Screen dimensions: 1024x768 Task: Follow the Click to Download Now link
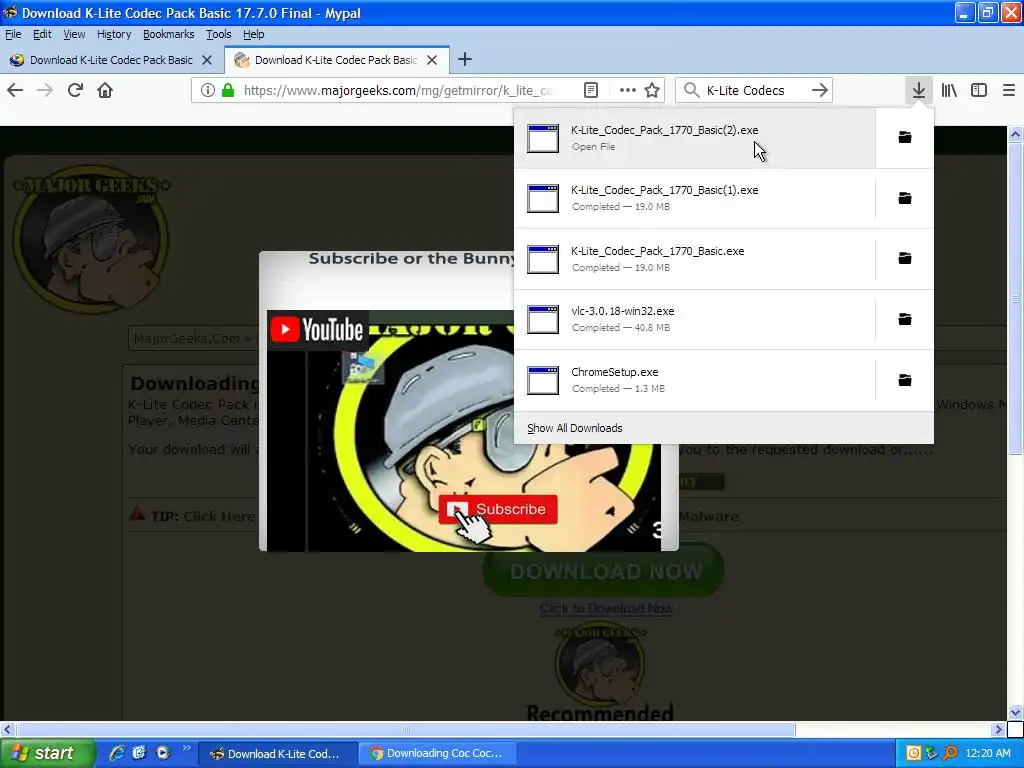point(606,609)
